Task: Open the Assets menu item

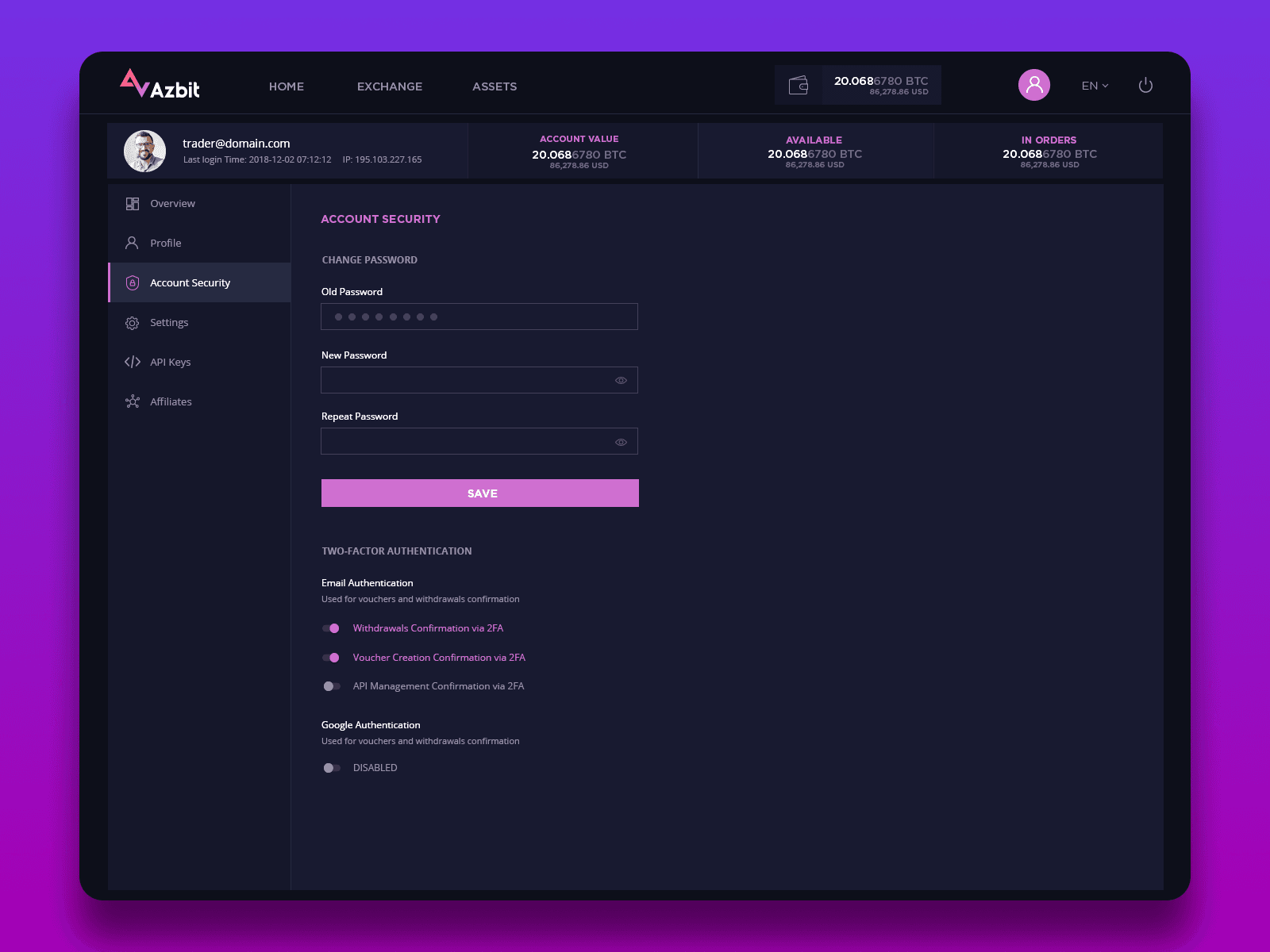Action: click(x=494, y=86)
